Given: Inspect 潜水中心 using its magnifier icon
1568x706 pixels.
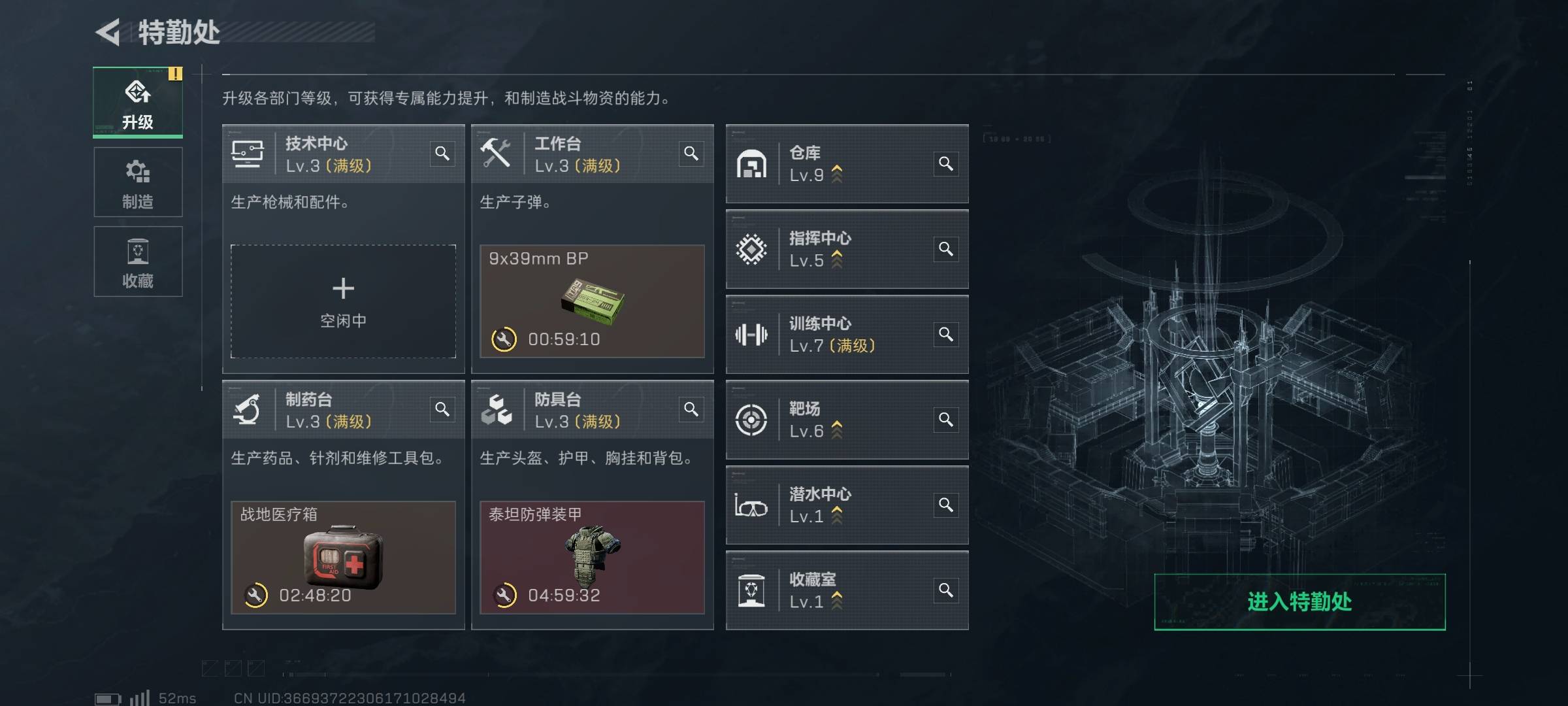Looking at the screenshot, I should click(x=946, y=505).
